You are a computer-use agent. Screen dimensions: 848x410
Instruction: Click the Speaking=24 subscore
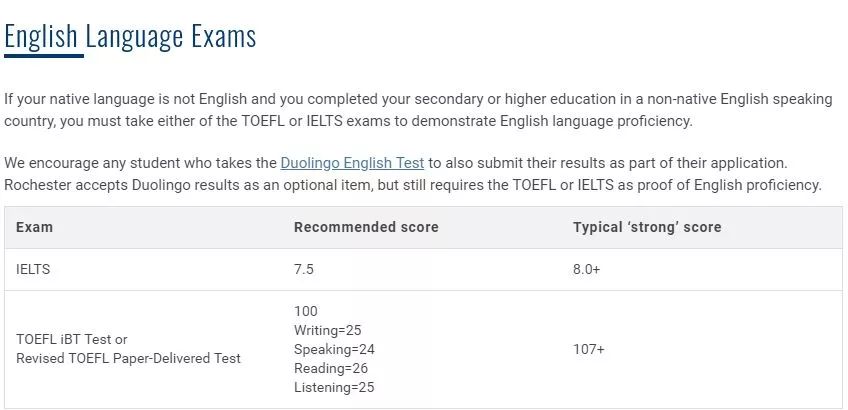tap(334, 349)
